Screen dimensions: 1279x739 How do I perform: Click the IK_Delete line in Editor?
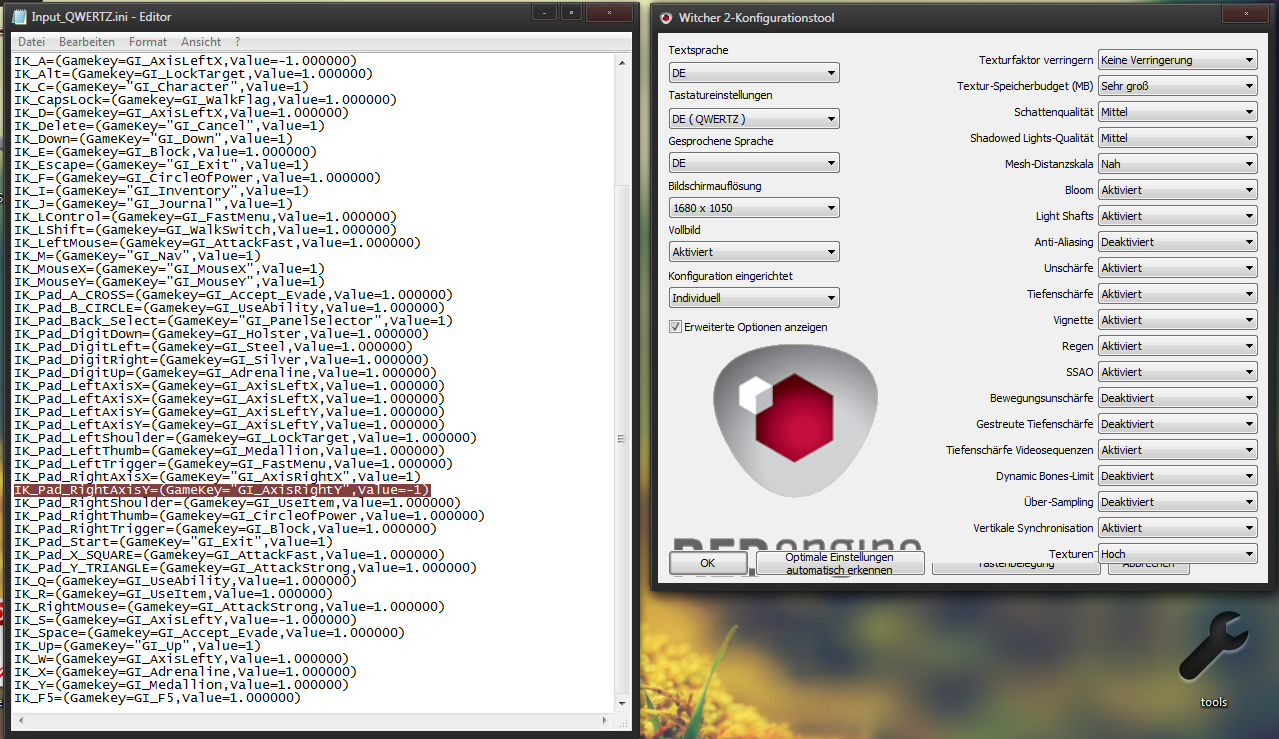(169, 126)
